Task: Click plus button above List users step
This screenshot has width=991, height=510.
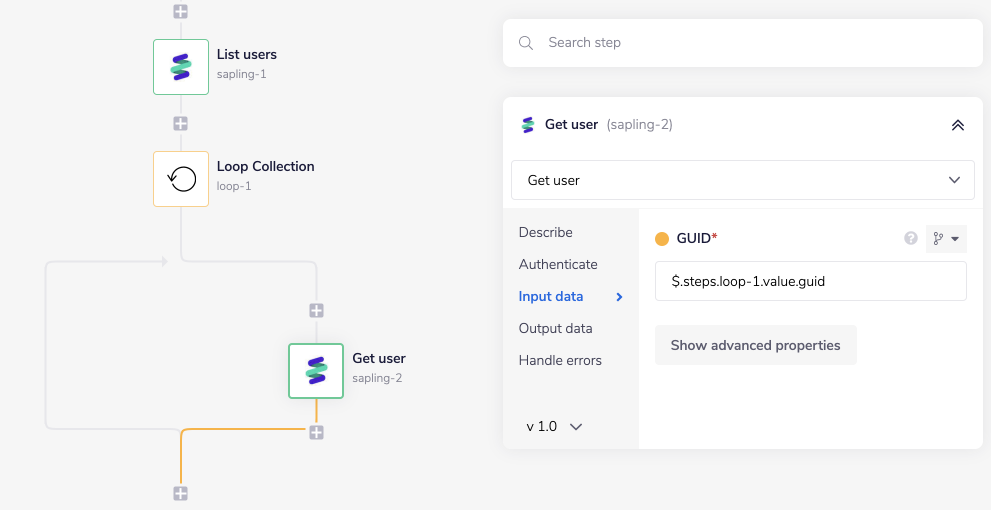Action: (180, 12)
